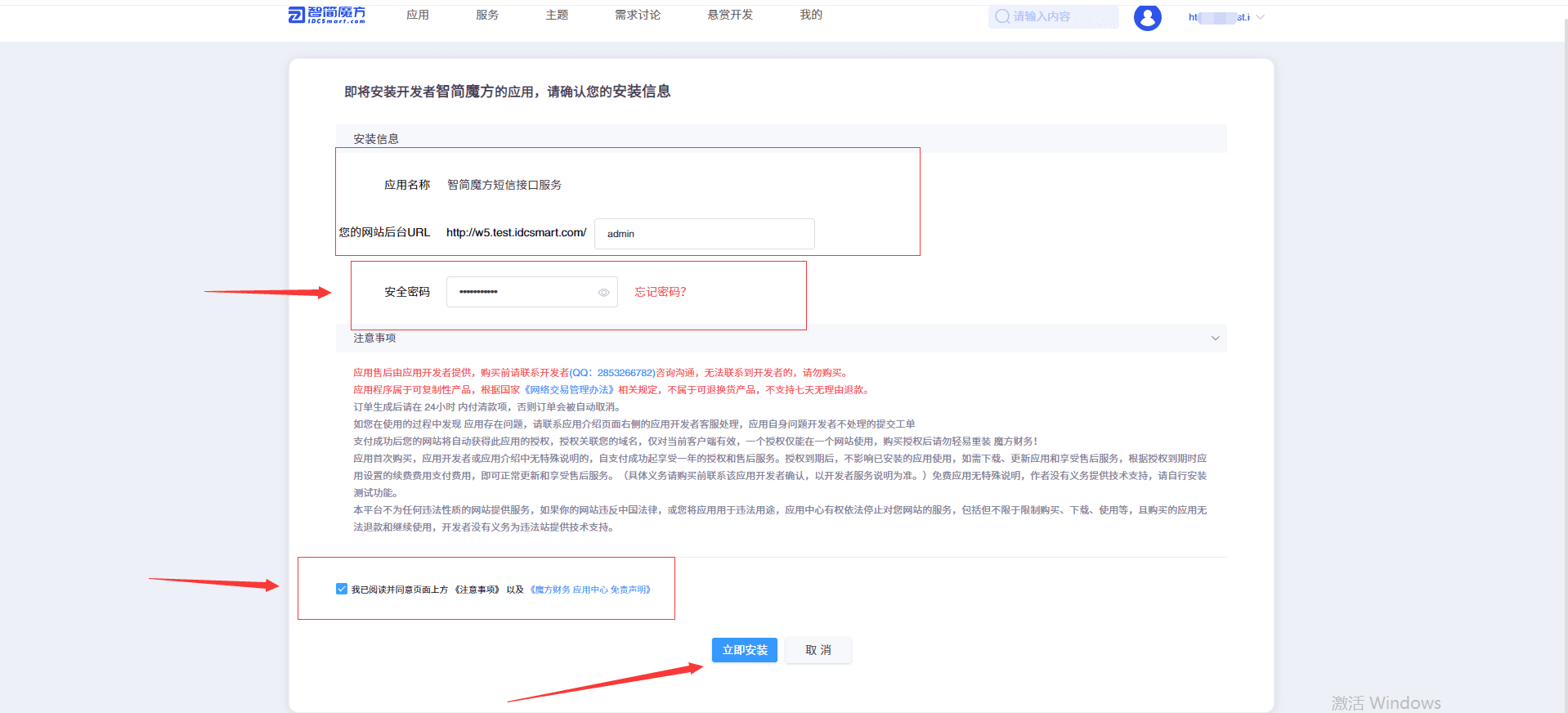Click the search box 请输入内容

pyautogui.click(x=1053, y=16)
